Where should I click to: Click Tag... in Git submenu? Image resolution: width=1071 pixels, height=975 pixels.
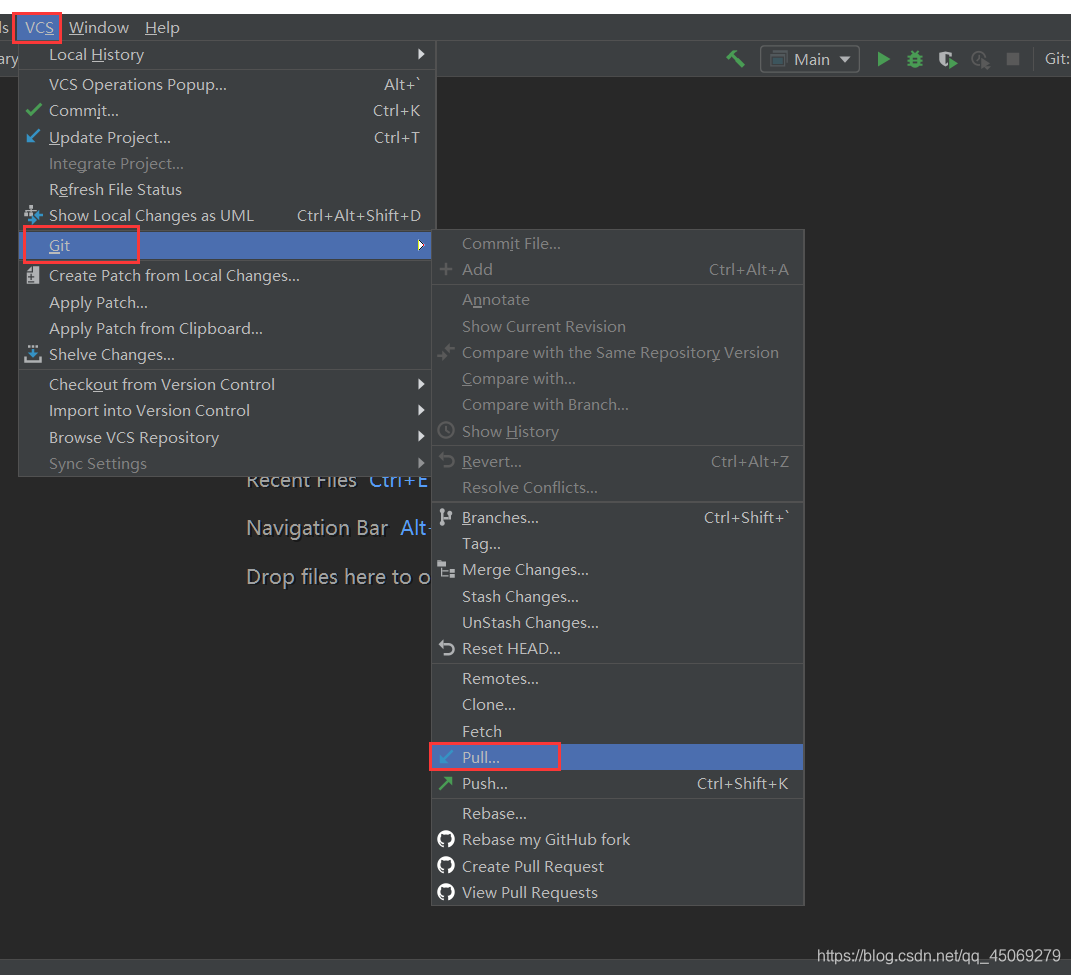[617, 544]
